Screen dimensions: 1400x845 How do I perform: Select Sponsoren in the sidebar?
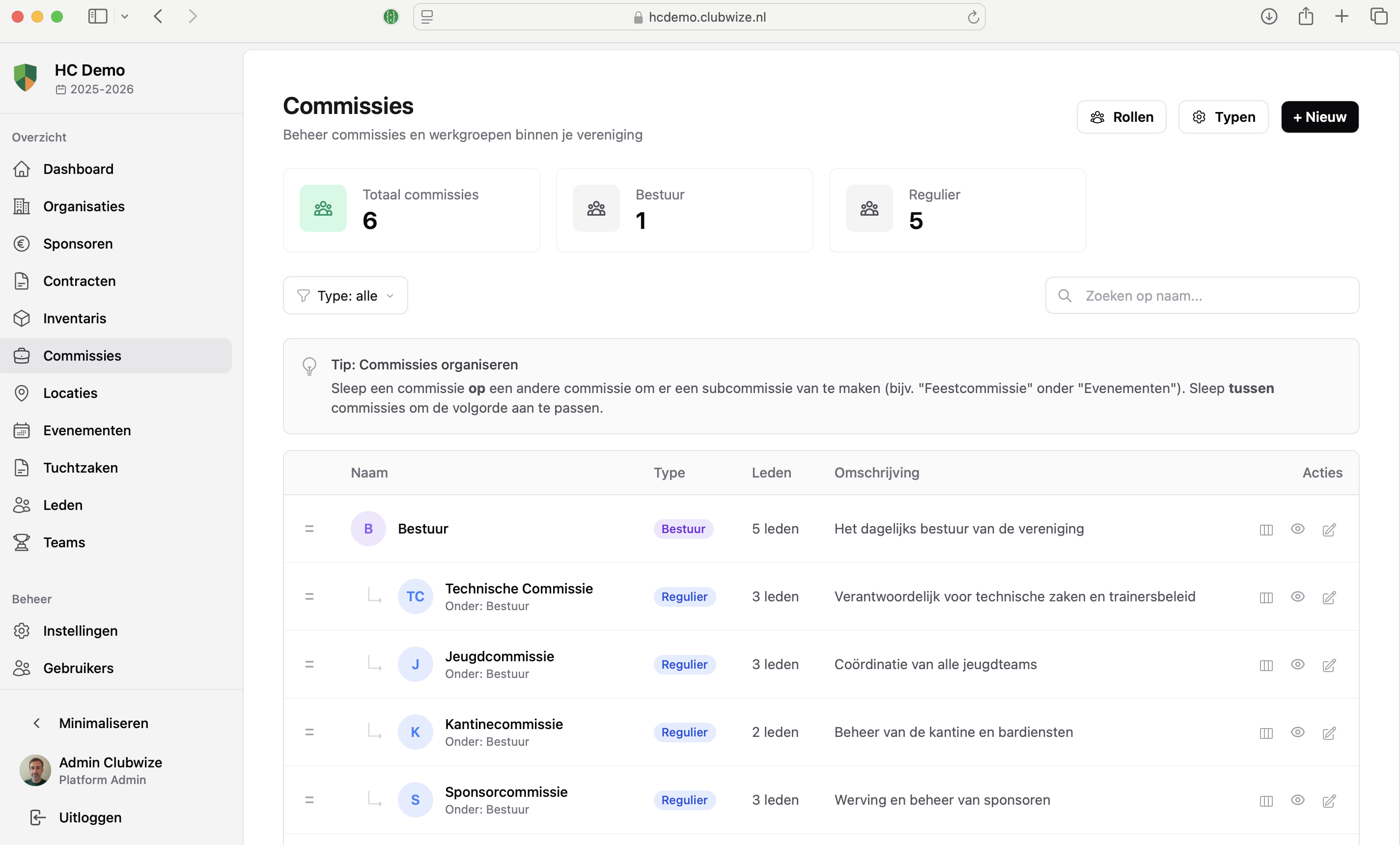(78, 243)
